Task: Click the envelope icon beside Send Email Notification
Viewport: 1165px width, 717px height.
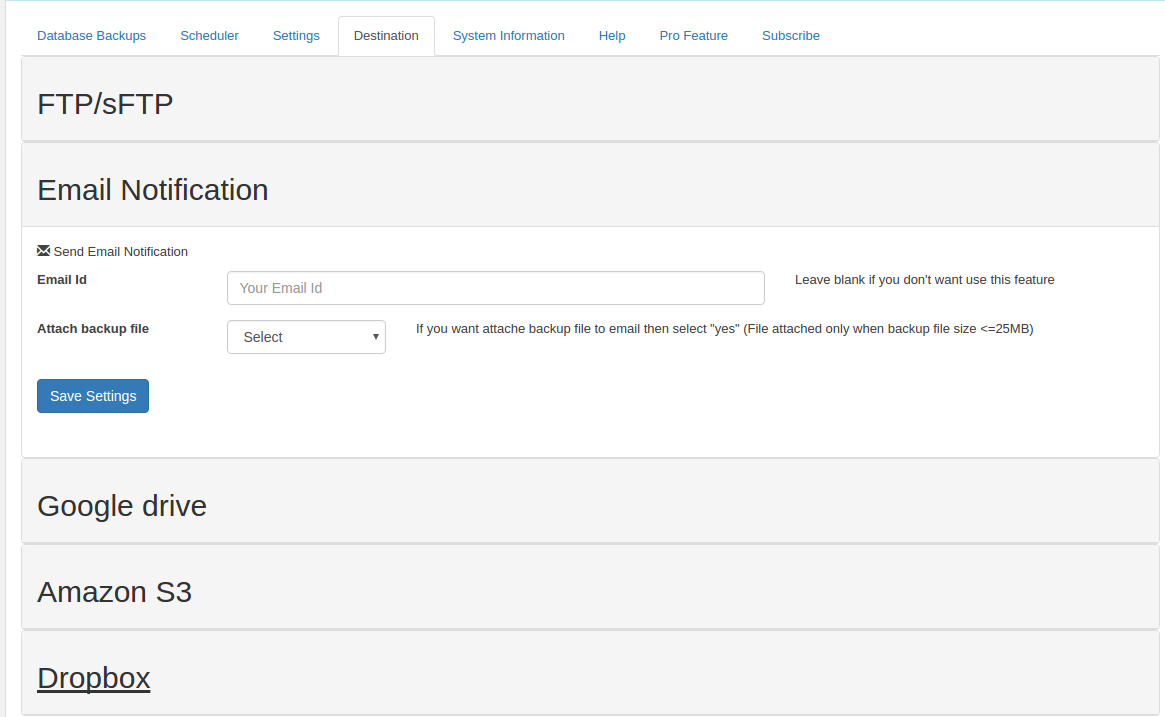Action: (44, 251)
